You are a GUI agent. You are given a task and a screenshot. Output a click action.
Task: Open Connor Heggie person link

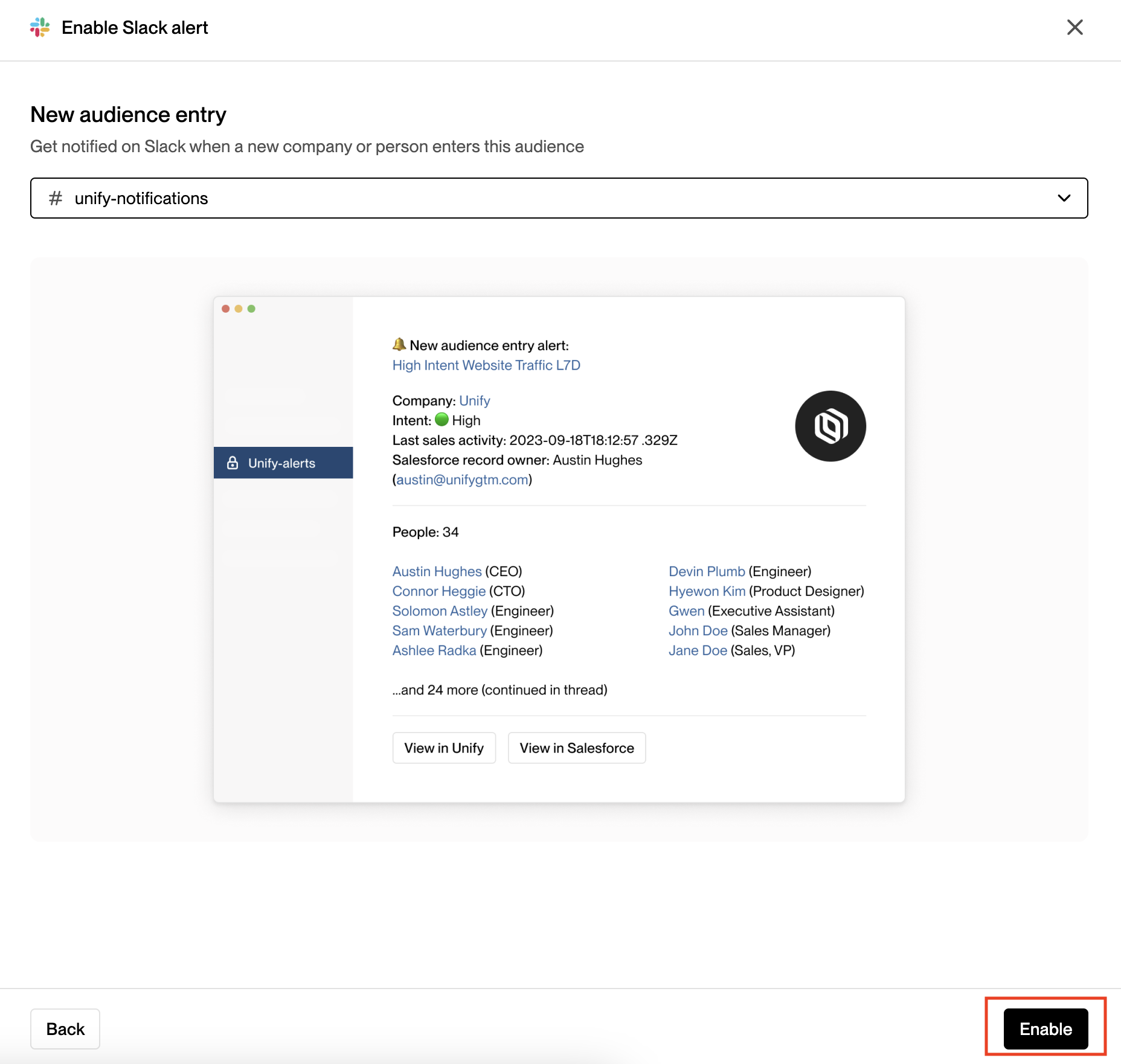439,592
